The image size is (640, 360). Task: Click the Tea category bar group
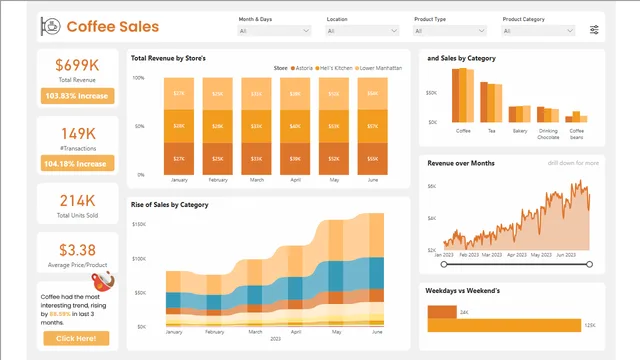pyautogui.click(x=491, y=102)
